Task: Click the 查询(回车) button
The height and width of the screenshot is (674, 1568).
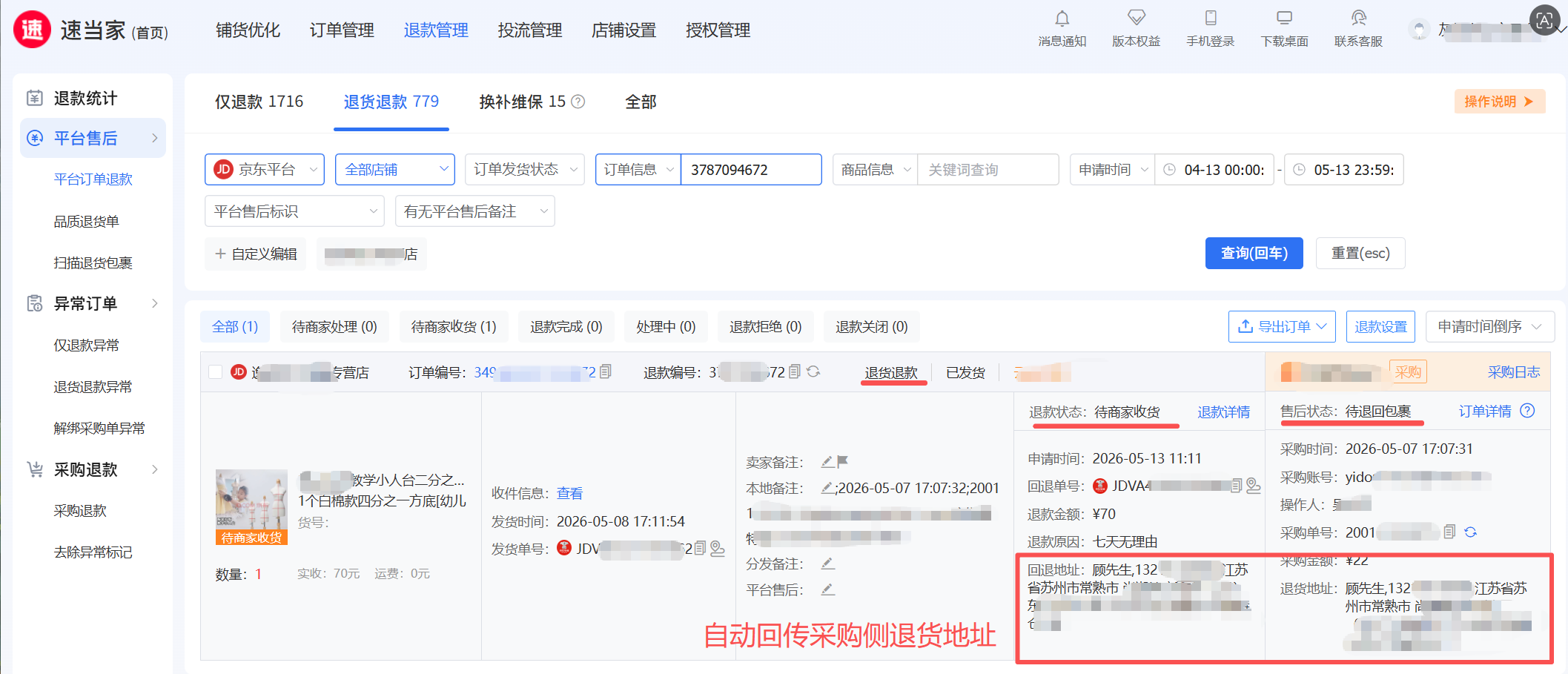Action: point(1254,254)
